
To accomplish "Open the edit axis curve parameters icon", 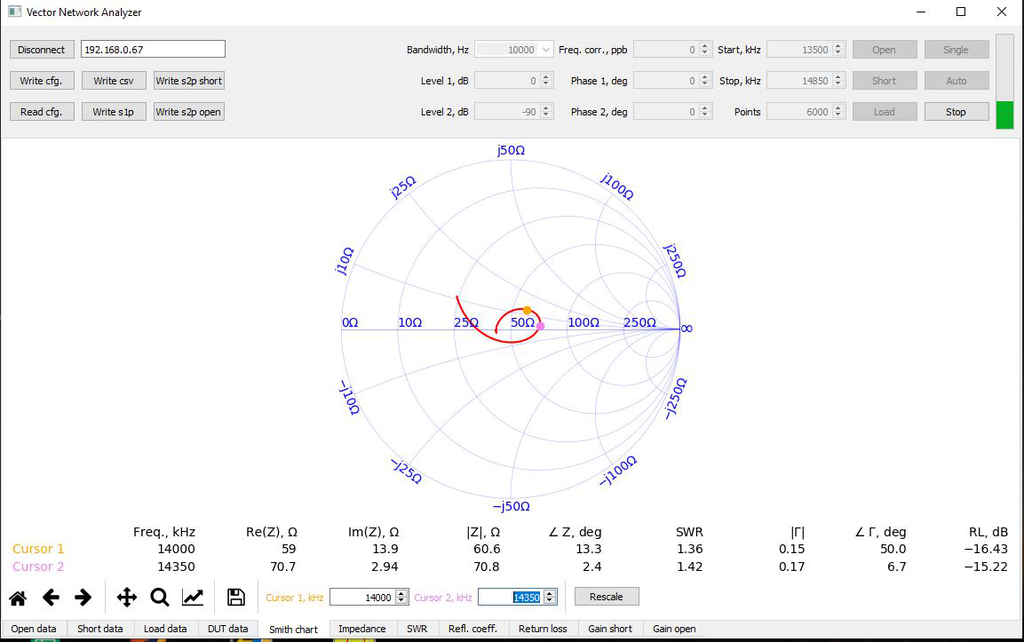I will point(193,598).
